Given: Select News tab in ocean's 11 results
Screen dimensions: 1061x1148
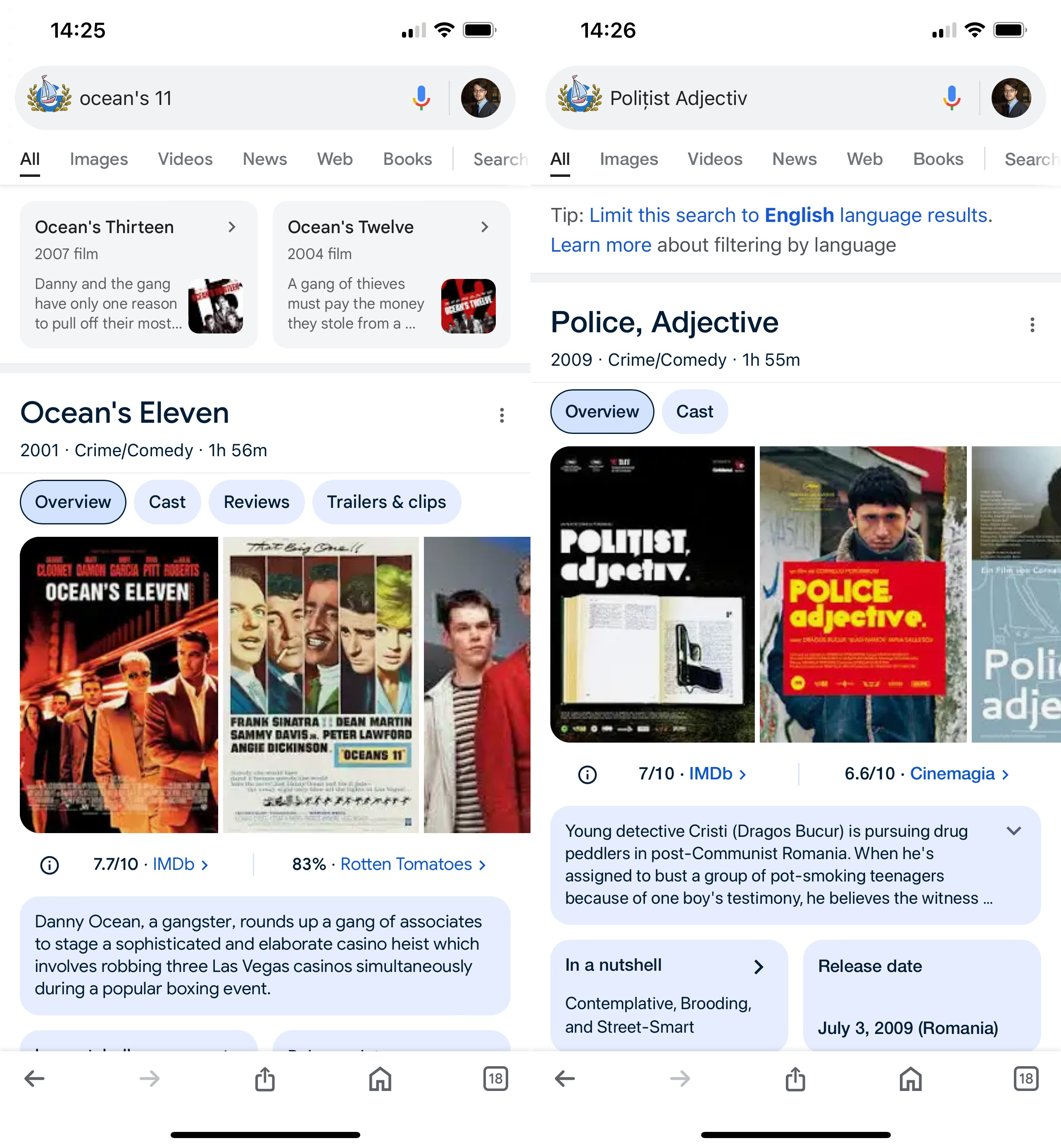Looking at the screenshot, I should click(x=265, y=159).
